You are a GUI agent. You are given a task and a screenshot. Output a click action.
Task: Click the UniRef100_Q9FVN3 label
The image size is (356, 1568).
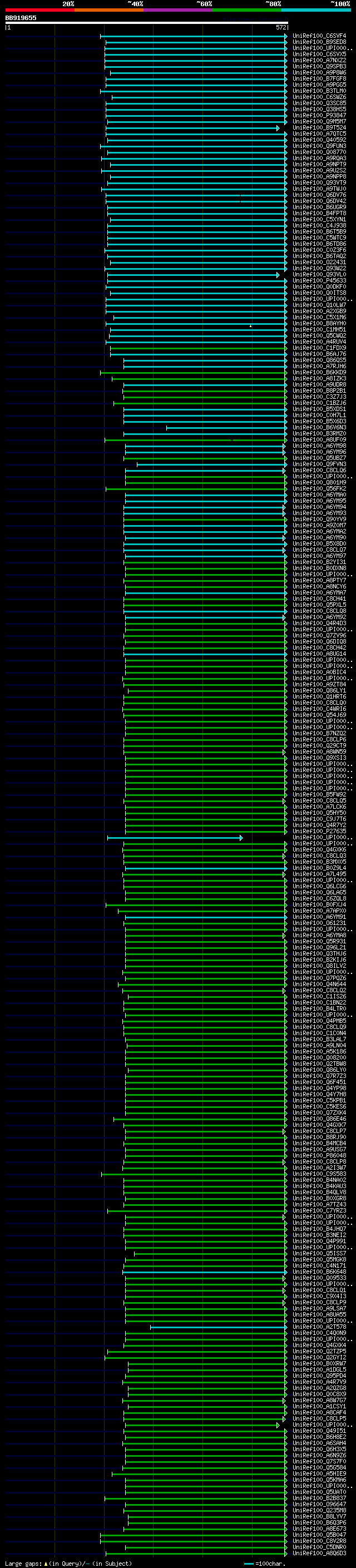pyautogui.click(x=319, y=464)
